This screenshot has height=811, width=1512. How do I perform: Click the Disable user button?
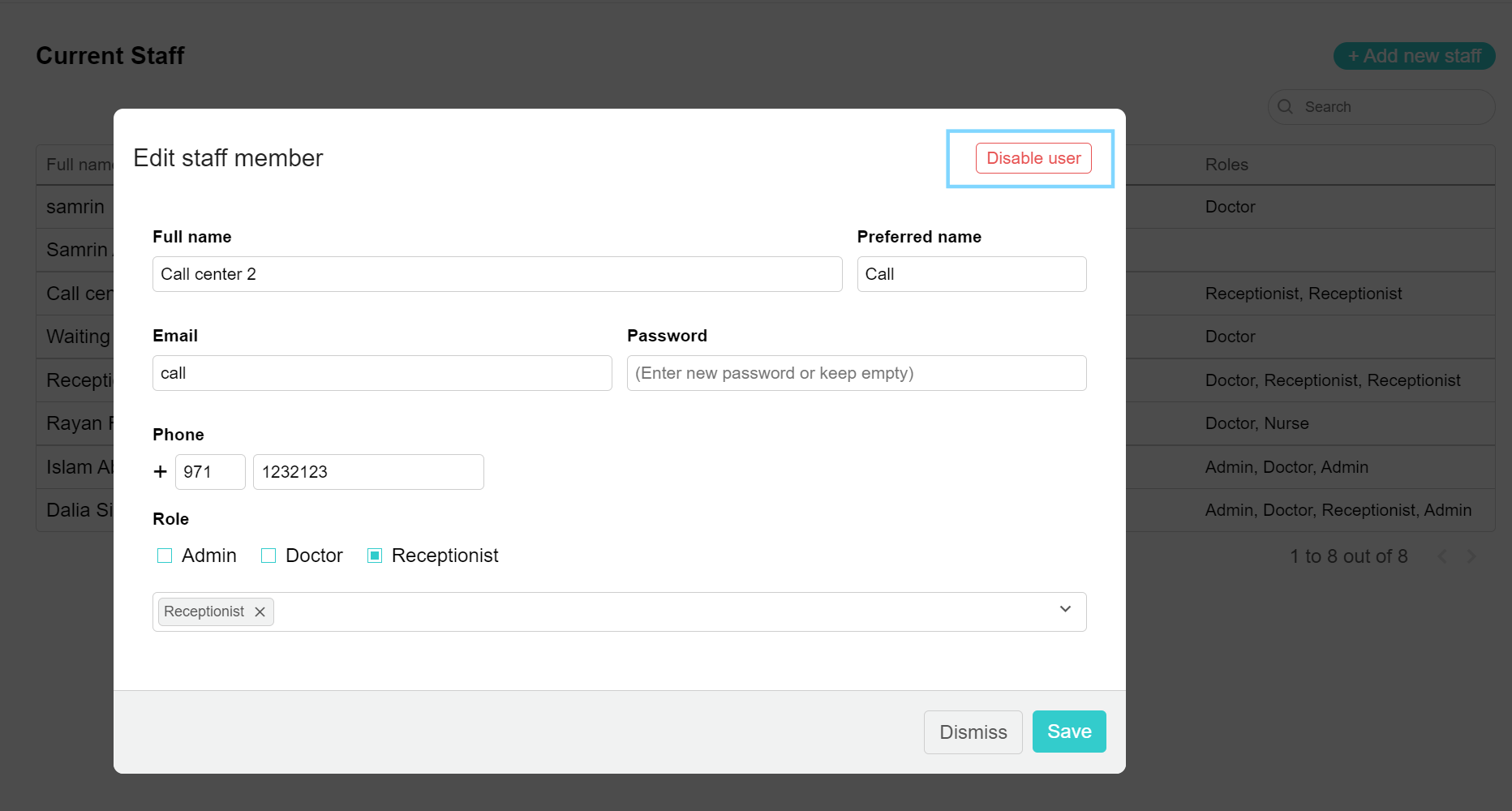click(x=1033, y=158)
